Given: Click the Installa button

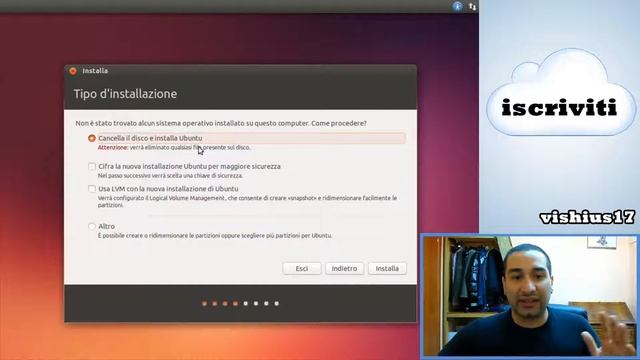Looking at the screenshot, I should tap(387, 269).
